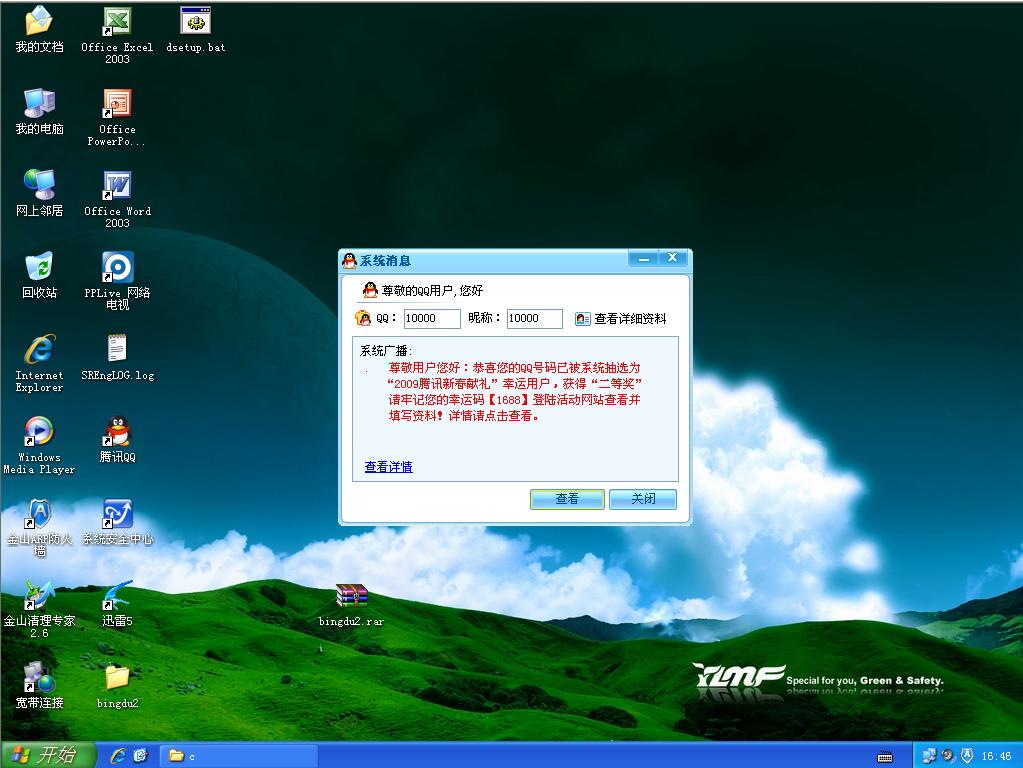This screenshot has height=768, width=1023.
Task: Click the network tray icon
Action: tap(929, 756)
